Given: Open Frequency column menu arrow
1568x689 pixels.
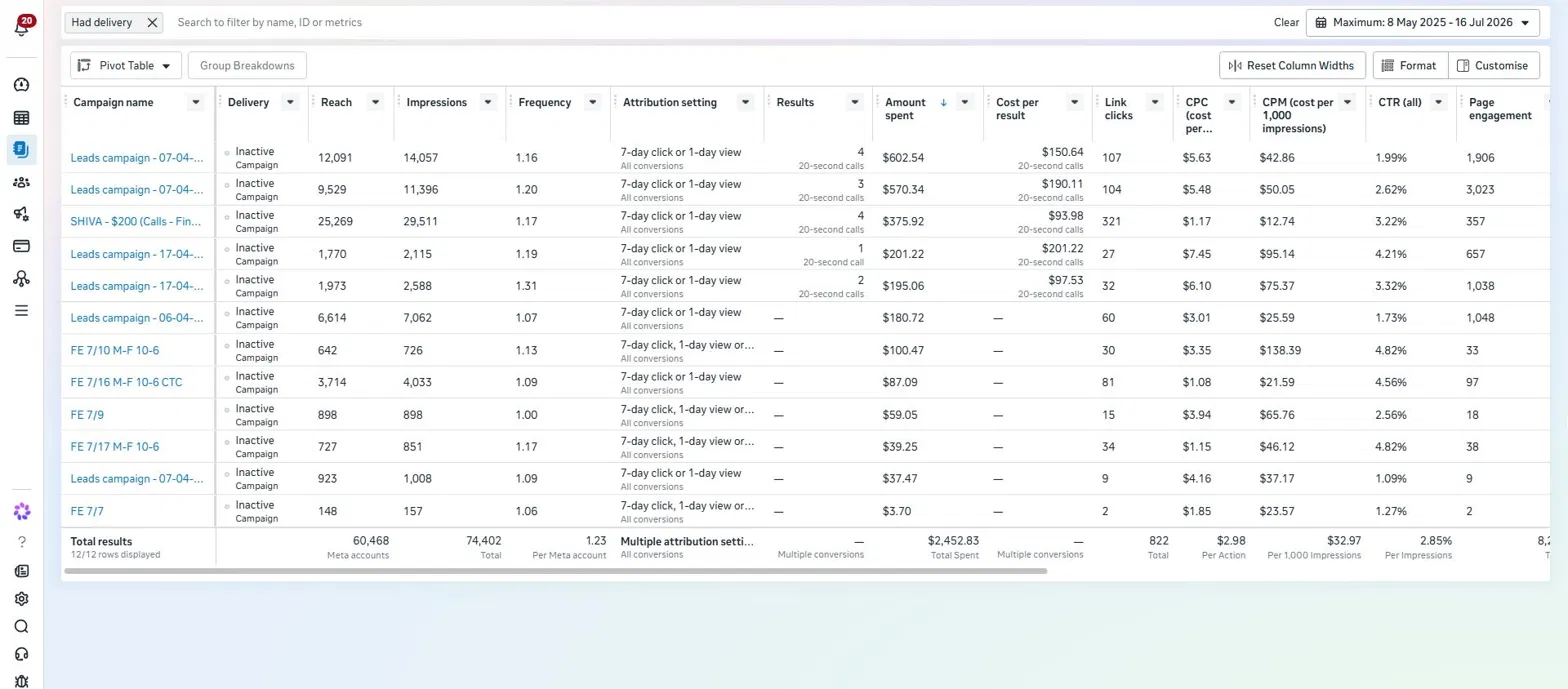Looking at the screenshot, I should (x=593, y=102).
